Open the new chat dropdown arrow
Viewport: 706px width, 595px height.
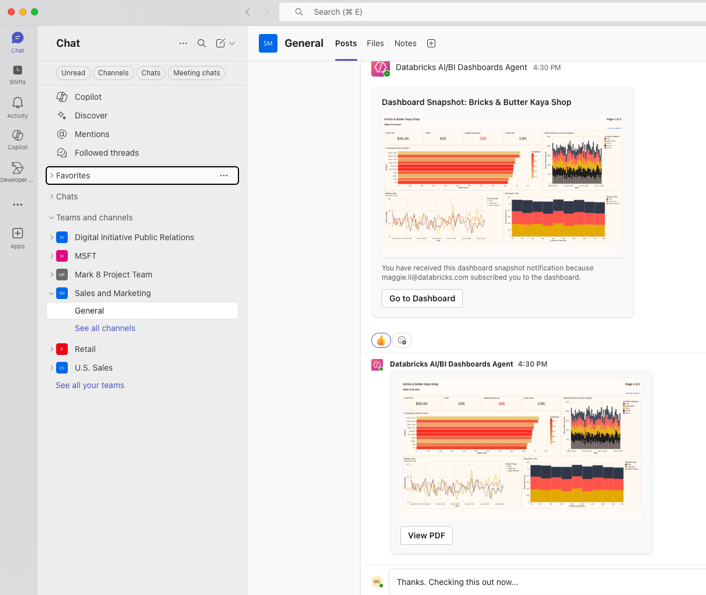click(232, 43)
